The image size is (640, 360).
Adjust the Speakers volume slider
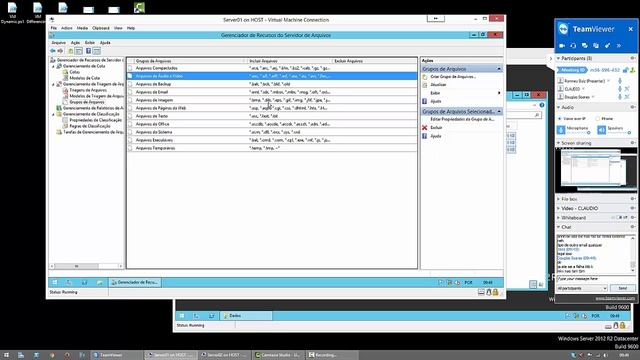[x=619, y=133]
